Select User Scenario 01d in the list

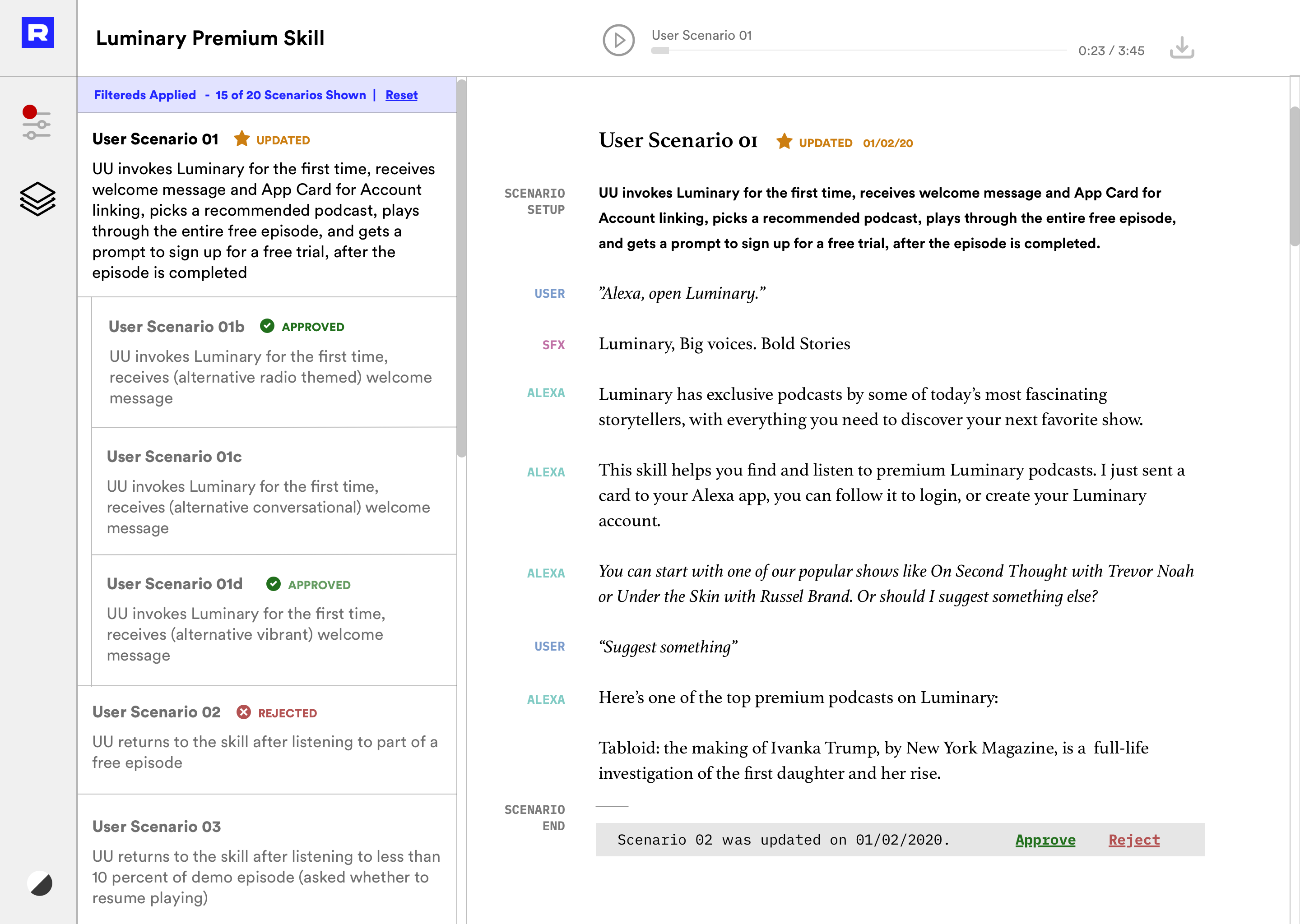coord(274,620)
